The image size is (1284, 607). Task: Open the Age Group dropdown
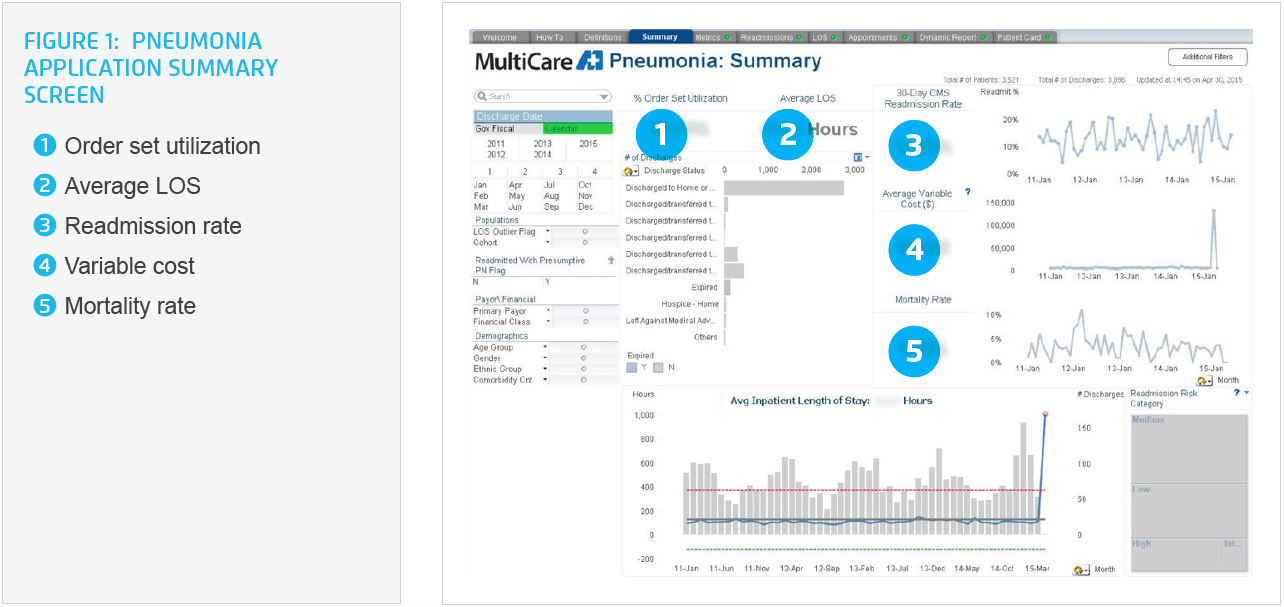click(545, 347)
